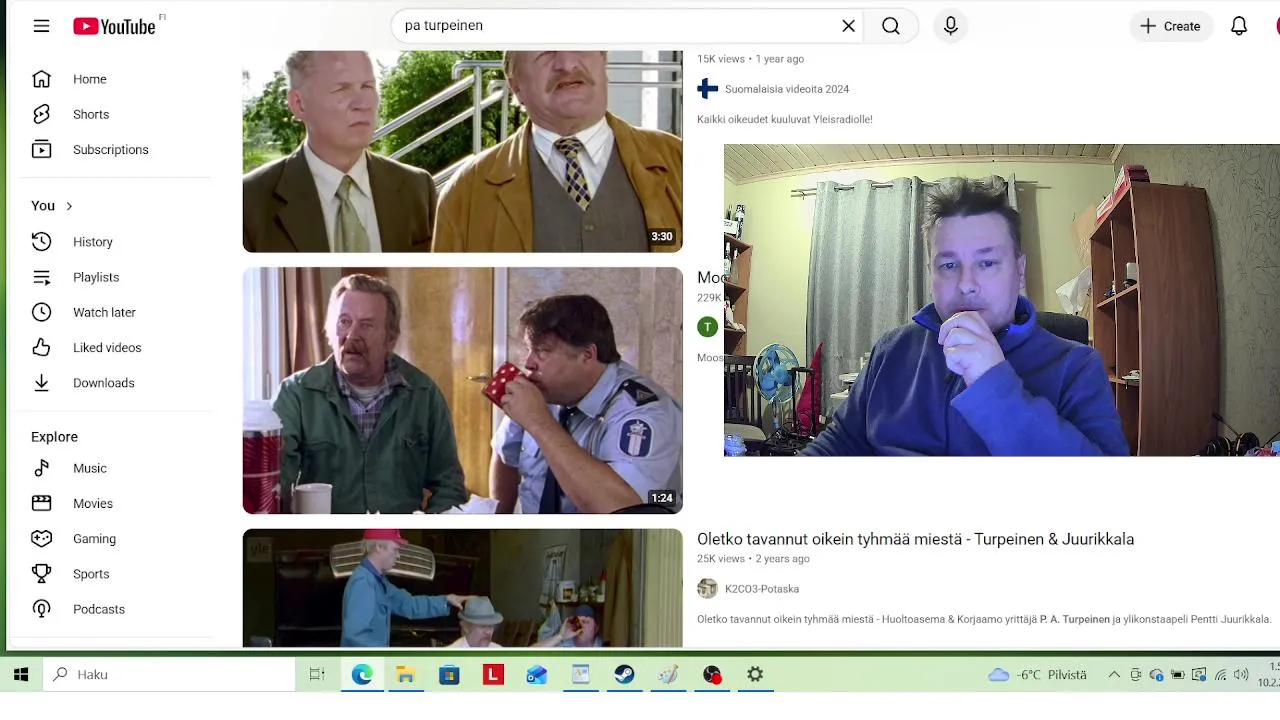Click the Podcasts icon
Viewport: 1280px width, 720px height.
coord(41,609)
